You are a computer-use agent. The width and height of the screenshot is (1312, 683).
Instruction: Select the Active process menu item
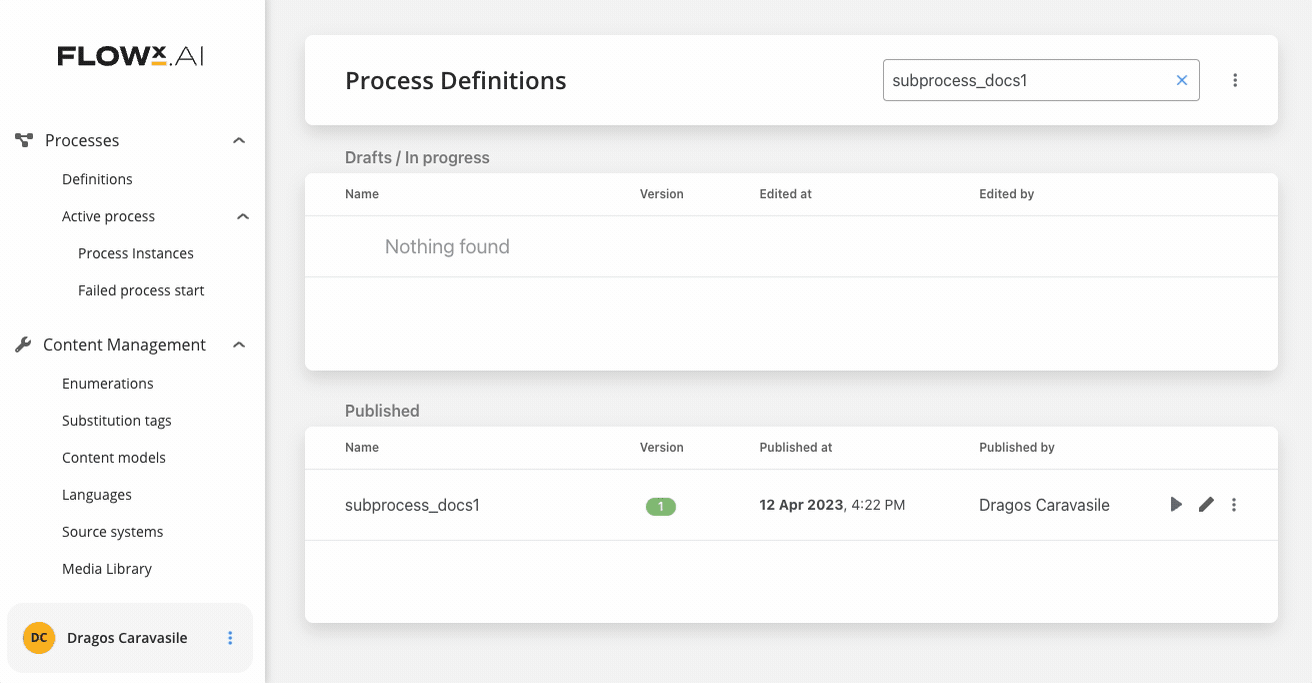coord(108,216)
